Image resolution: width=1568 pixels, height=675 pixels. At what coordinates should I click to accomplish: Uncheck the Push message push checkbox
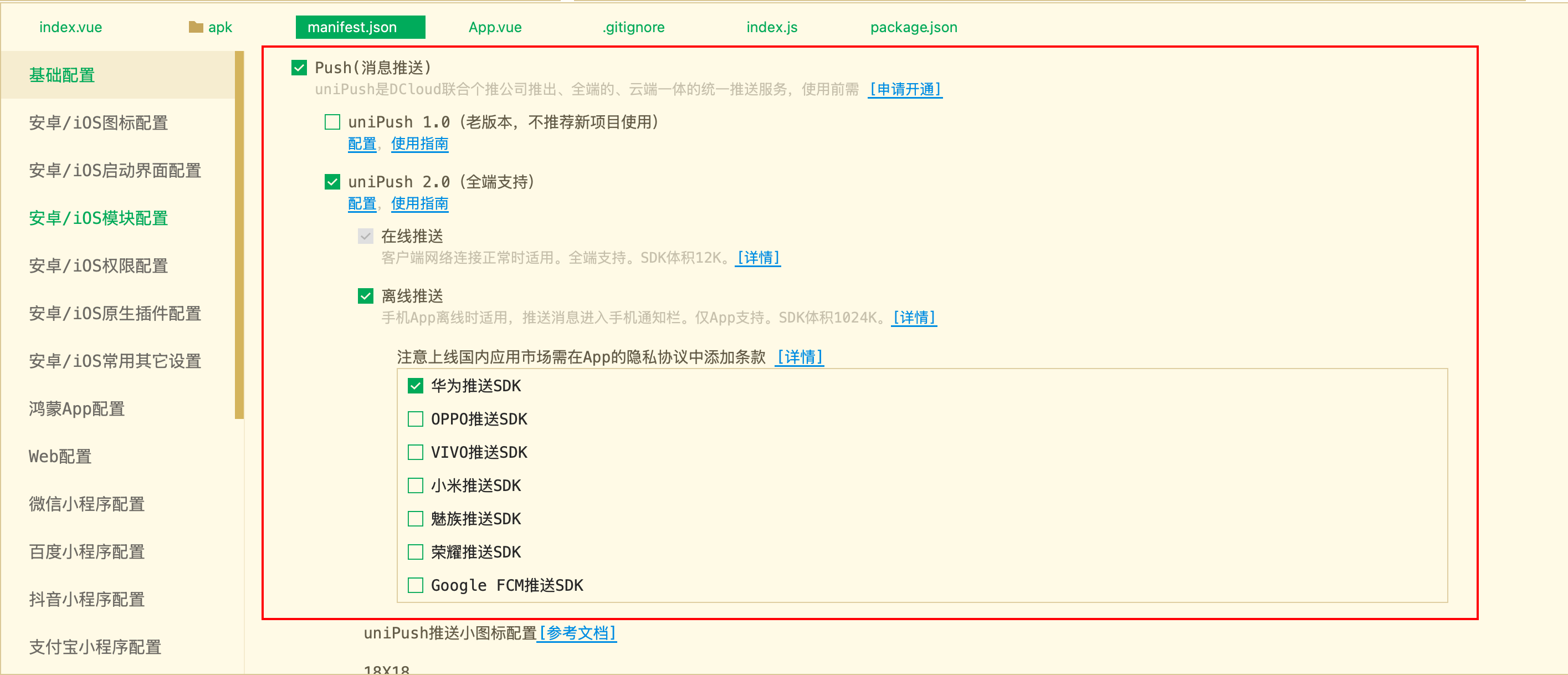[299, 68]
